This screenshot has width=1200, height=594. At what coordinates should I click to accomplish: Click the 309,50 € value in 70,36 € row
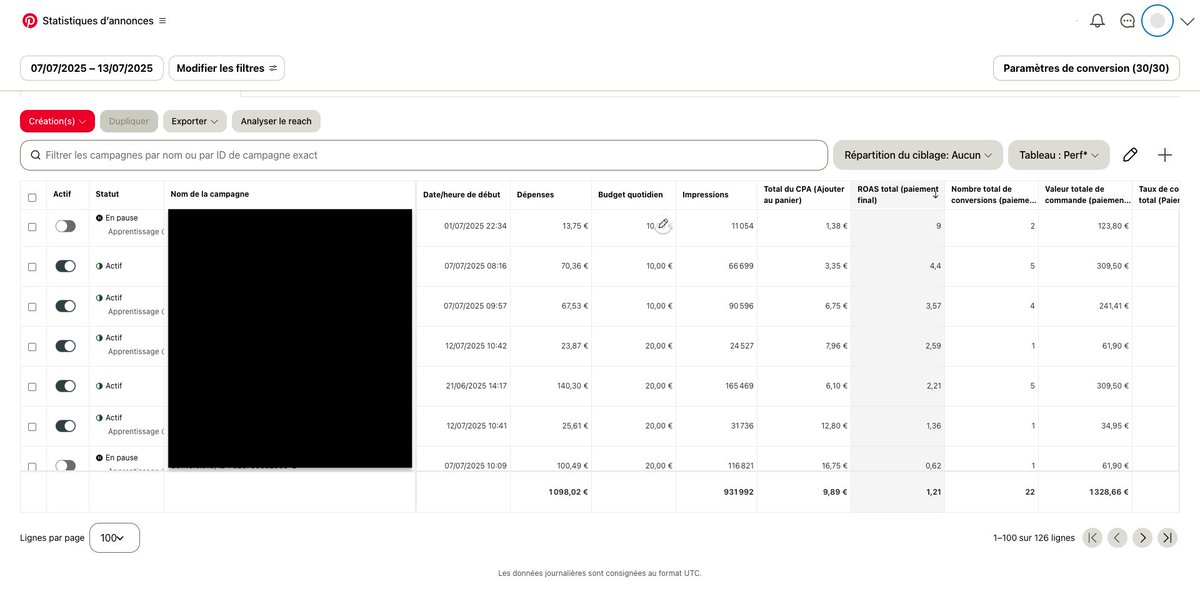[1110, 266]
